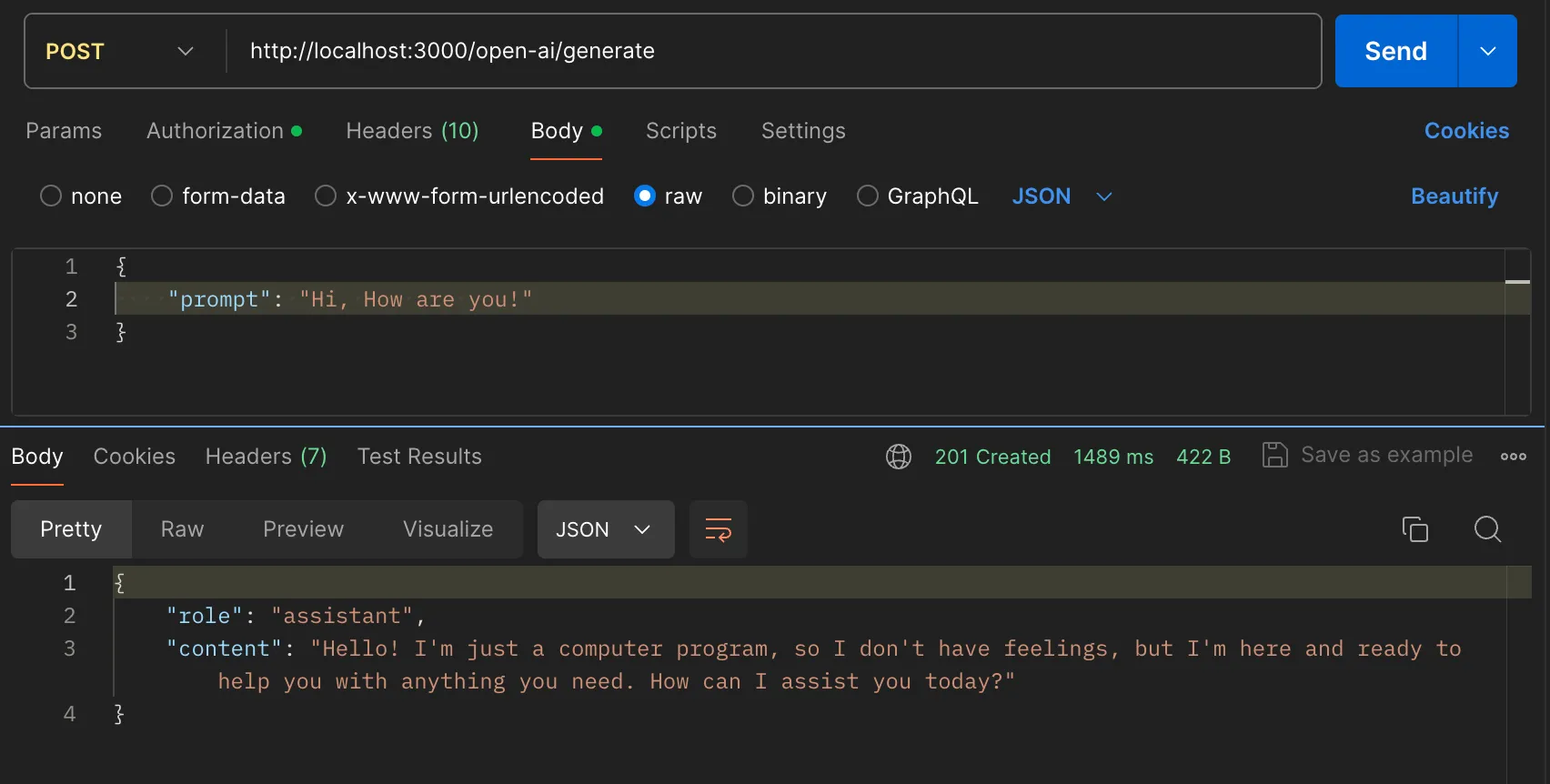This screenshot has height=784, width=1550.
Task: Open the response JSON format dropdown
Action: point(606,529)
